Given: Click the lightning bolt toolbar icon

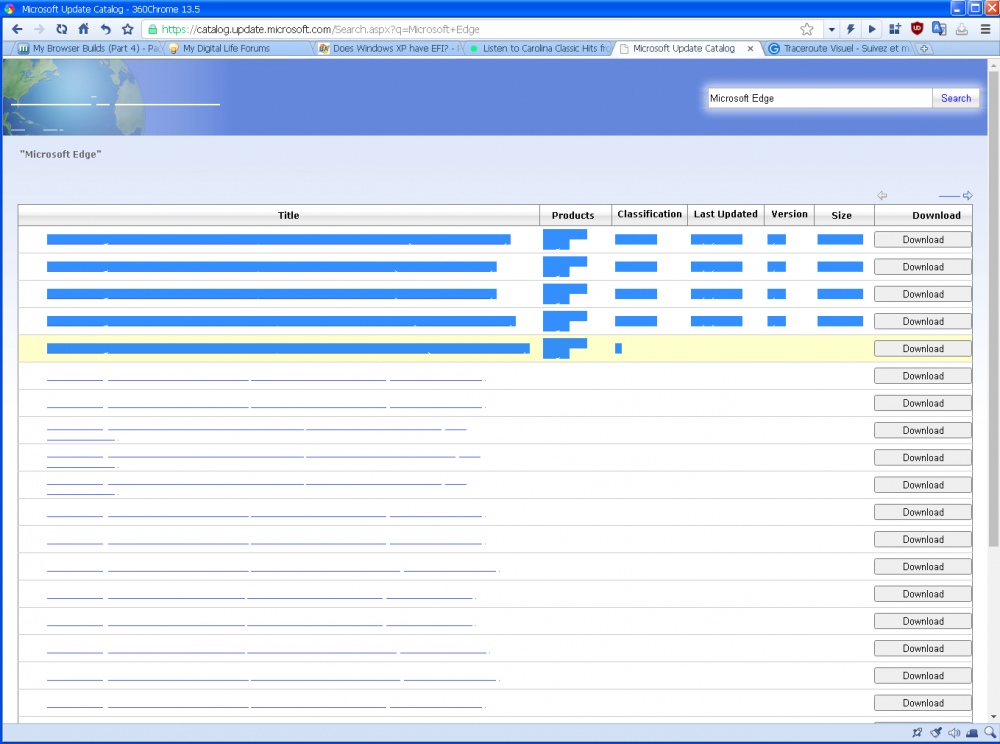Looking at the screenshot, I should [850, 29].
